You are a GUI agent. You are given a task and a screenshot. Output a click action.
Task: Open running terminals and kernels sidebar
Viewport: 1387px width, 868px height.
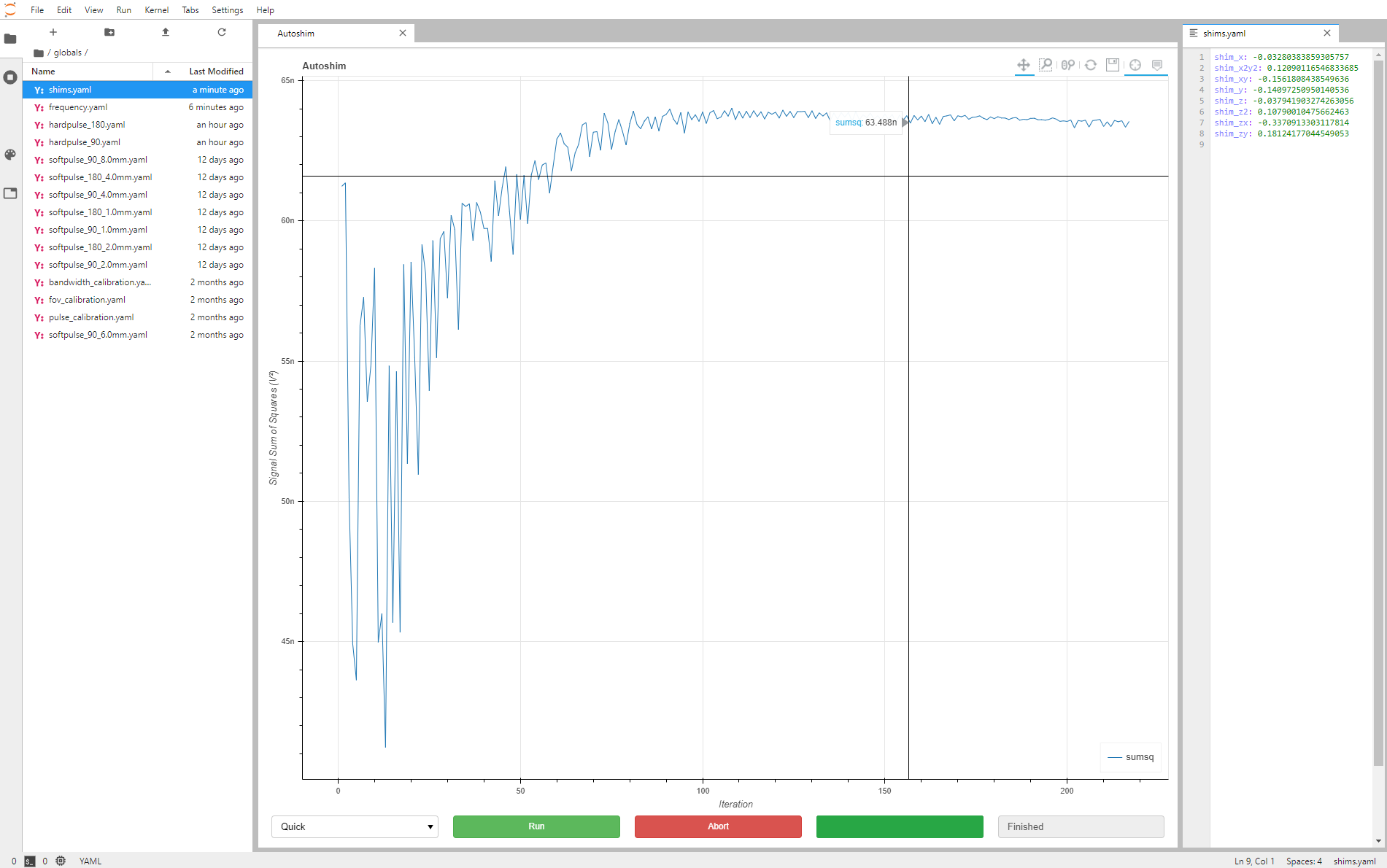(10, 77)
